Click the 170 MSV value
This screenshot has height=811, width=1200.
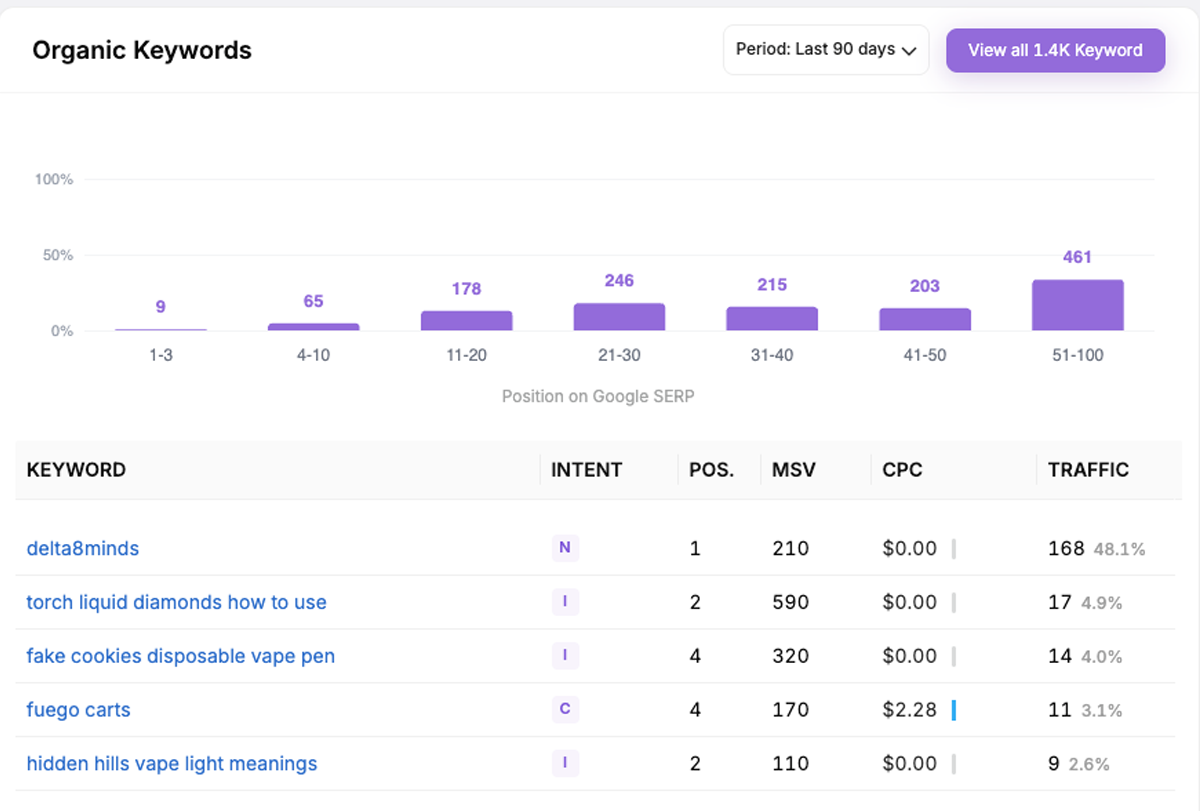(790, 710)
